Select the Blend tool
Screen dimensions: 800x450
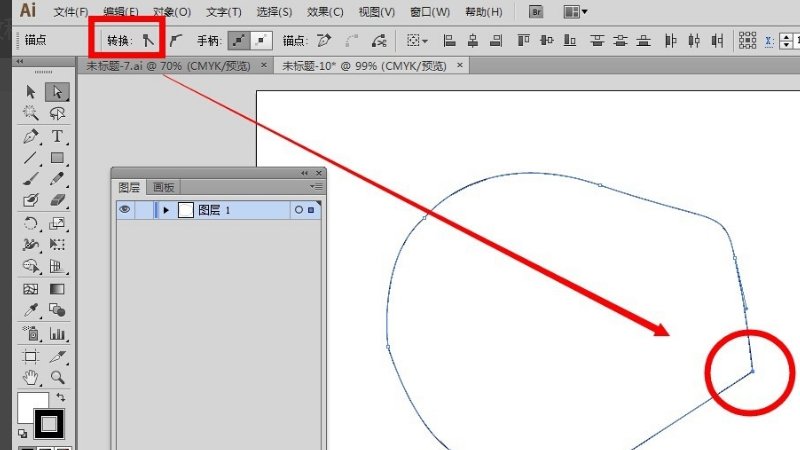point(57,310)
